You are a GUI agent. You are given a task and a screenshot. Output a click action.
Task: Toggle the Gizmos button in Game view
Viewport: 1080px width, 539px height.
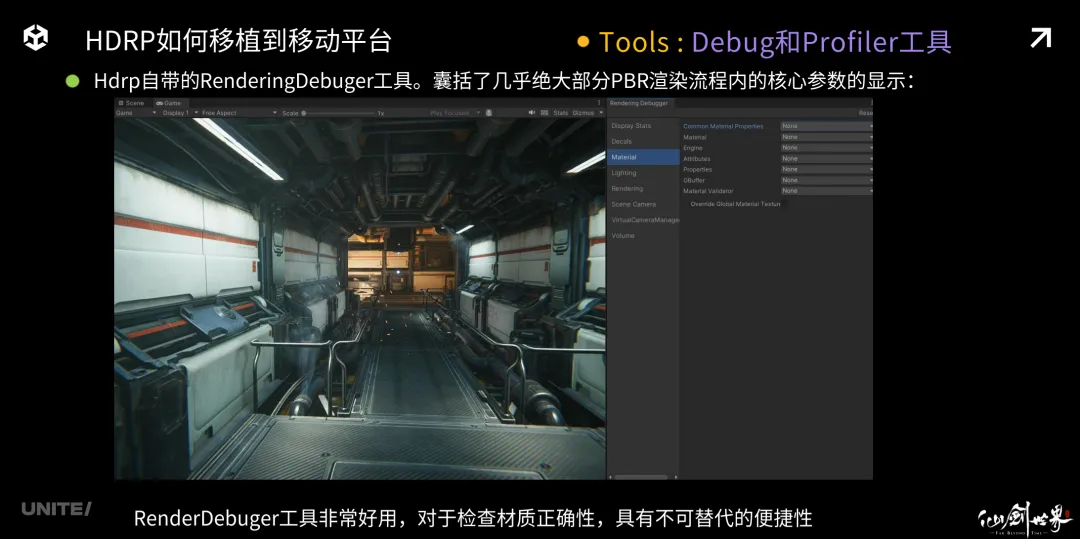583,112
